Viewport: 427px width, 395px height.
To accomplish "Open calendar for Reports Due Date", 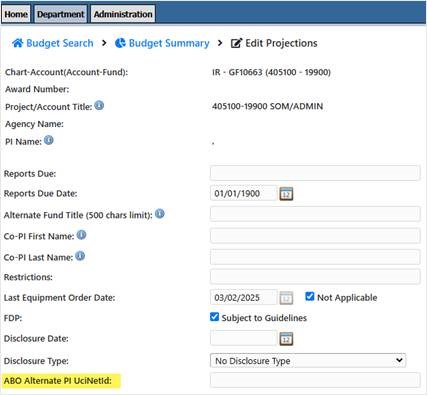I will click(286, 194).
